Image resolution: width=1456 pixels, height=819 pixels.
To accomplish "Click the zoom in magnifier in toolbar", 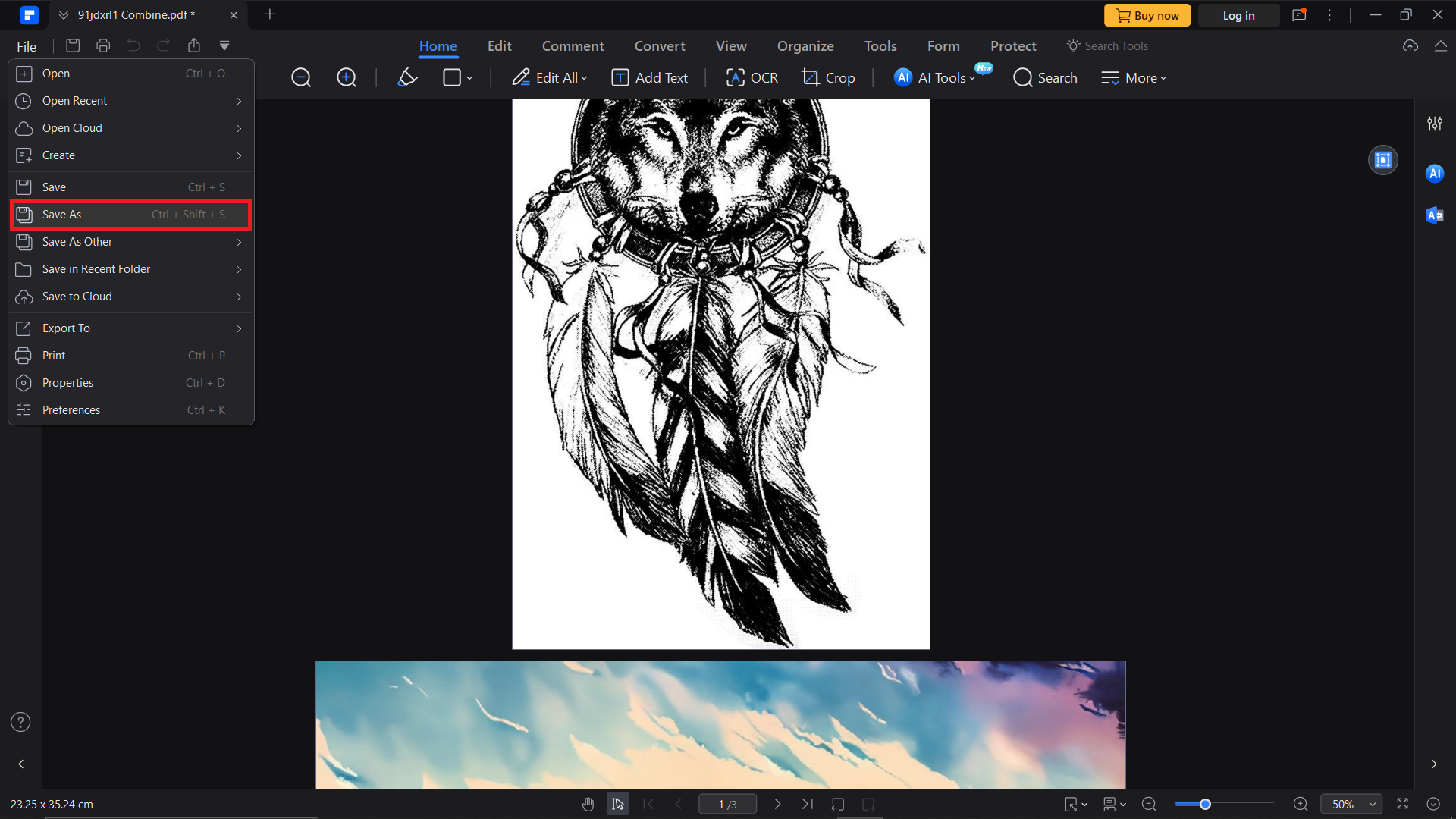I will 347,77.
